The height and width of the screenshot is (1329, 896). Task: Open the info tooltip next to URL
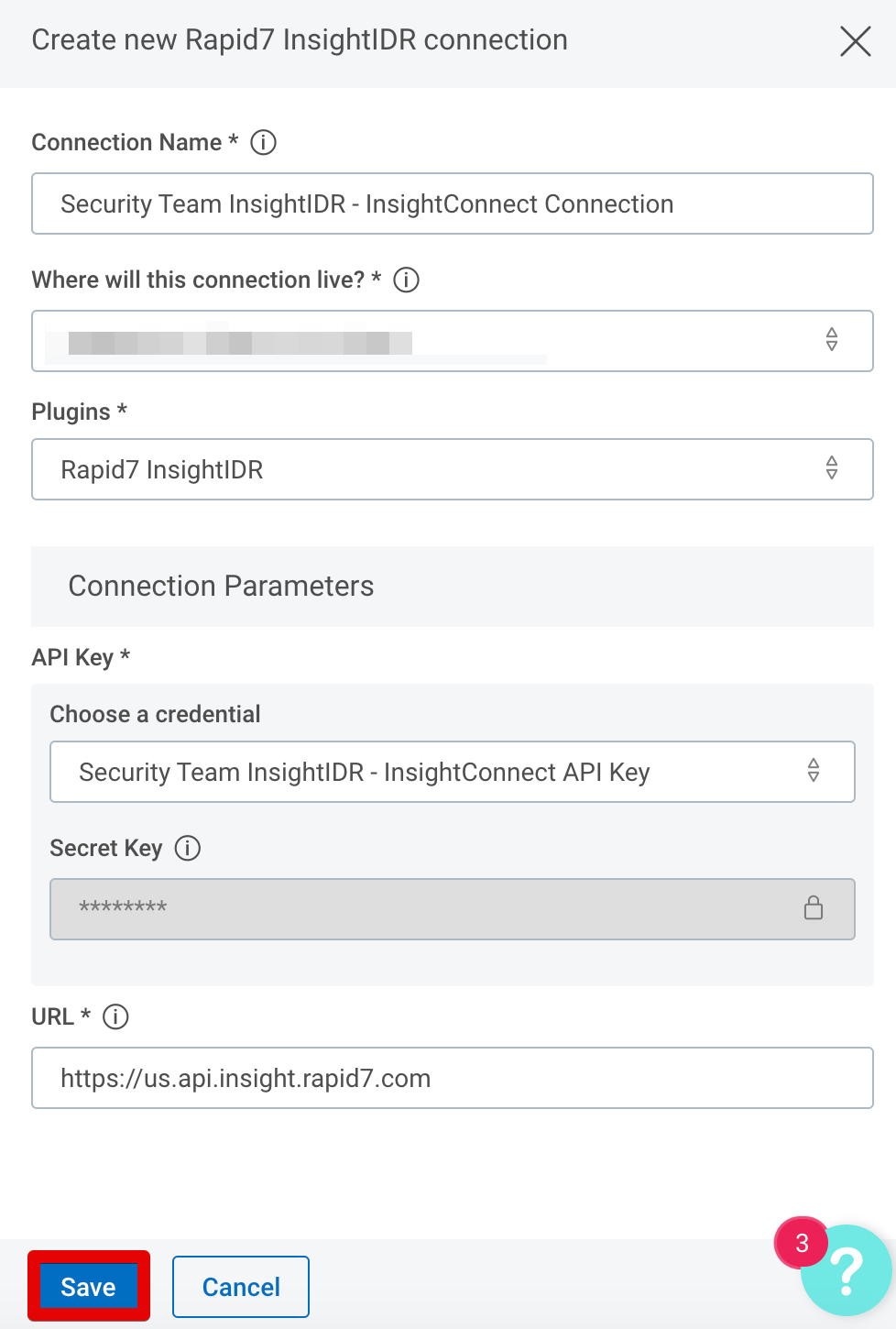(x=116, y=1016)
